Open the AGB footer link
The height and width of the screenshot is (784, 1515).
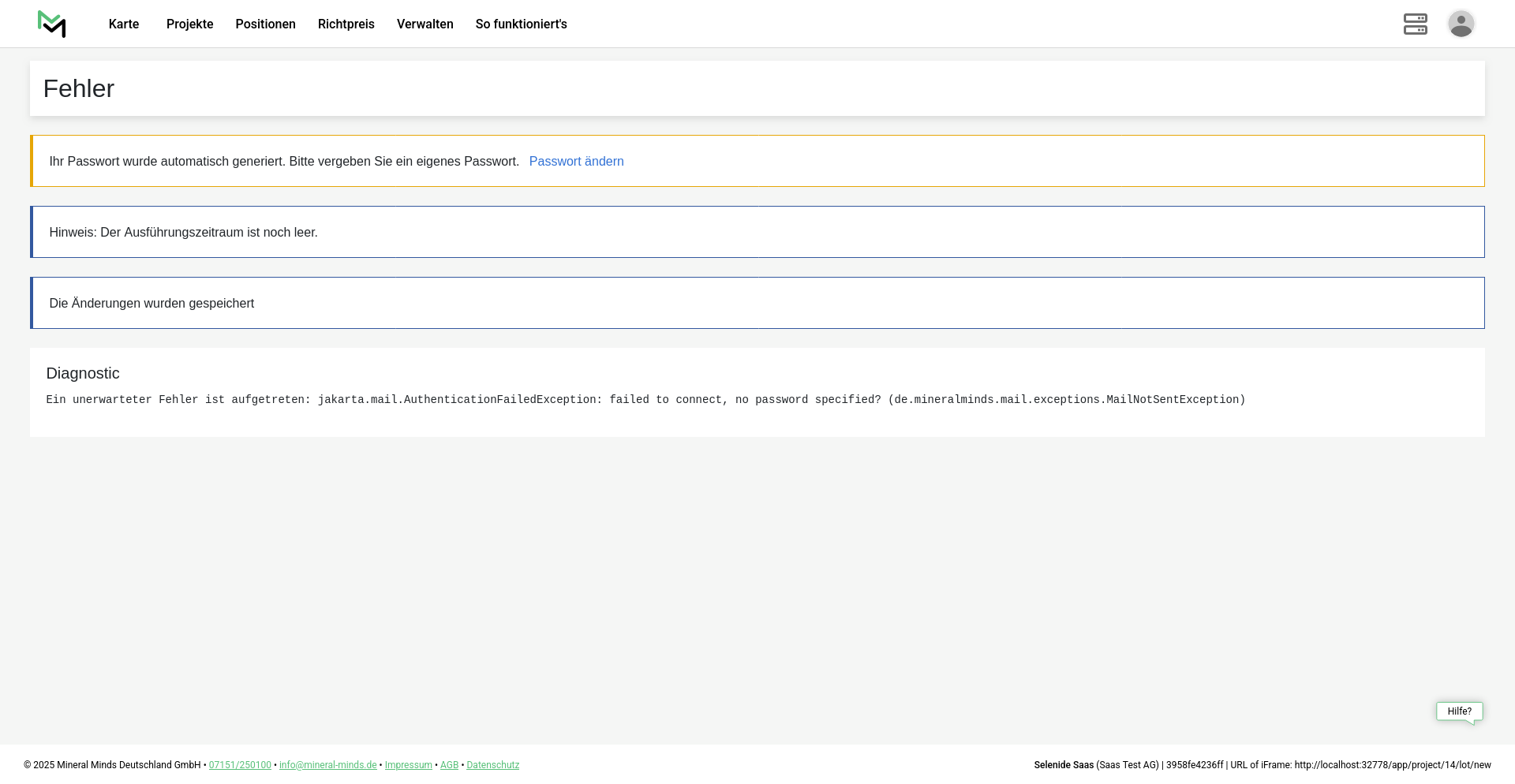(x=449, y=765)
